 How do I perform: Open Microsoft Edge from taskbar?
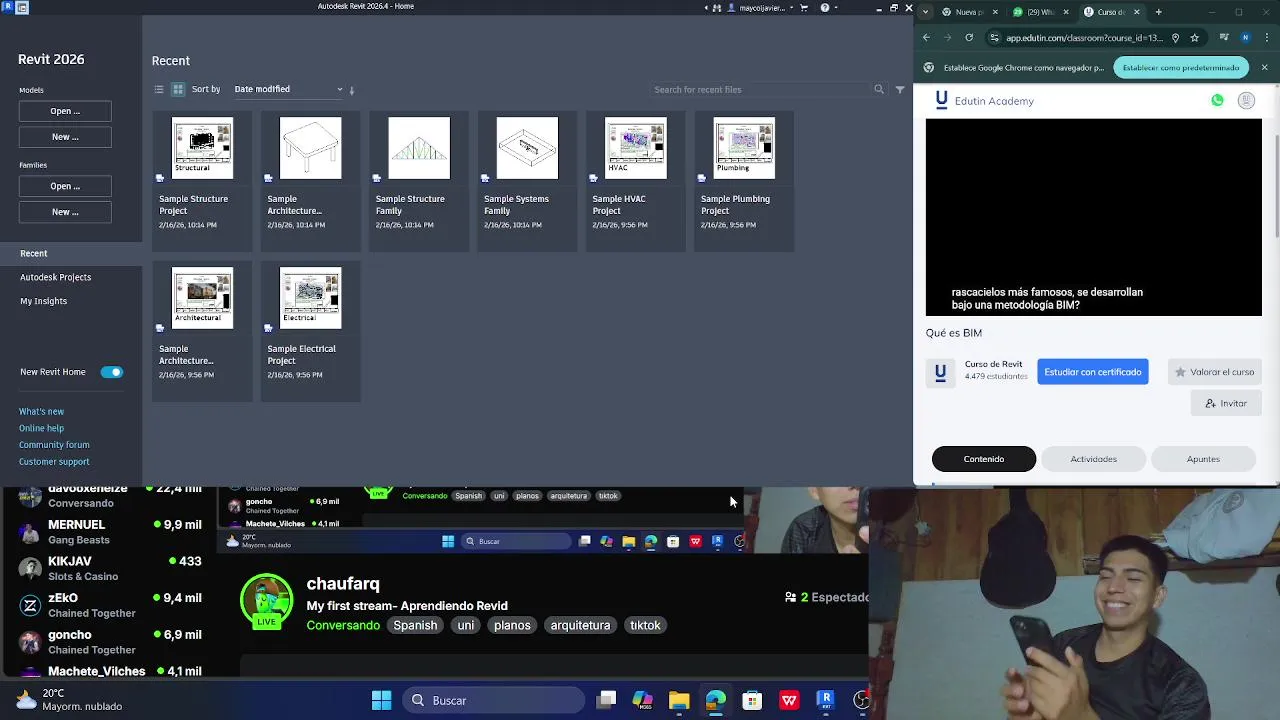click(x=716, y=700)
